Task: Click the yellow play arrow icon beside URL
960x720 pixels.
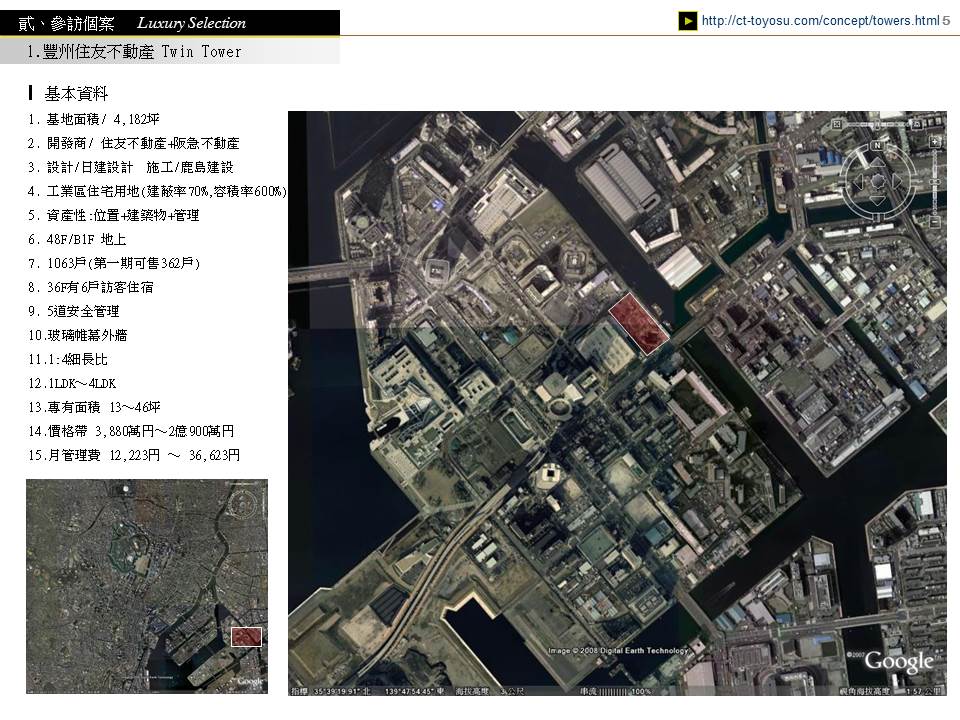Action: [x=688, y=21]
